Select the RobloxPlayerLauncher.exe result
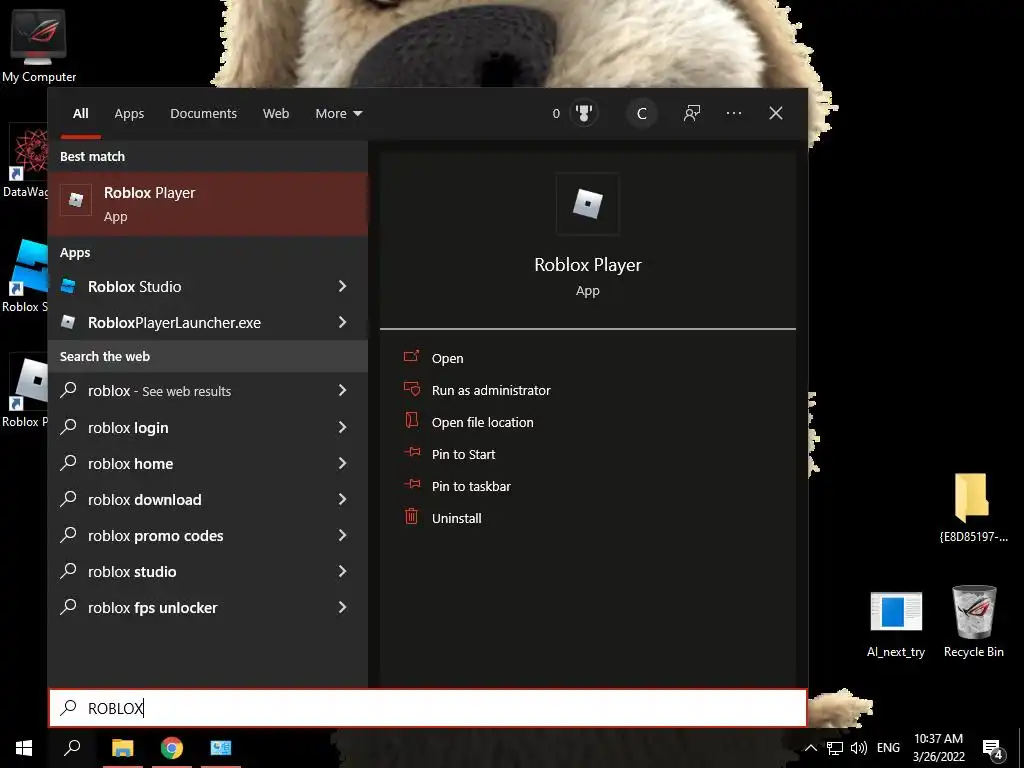Image resolution: width=1024 pixels, height=768 pixels. [208, 323]
